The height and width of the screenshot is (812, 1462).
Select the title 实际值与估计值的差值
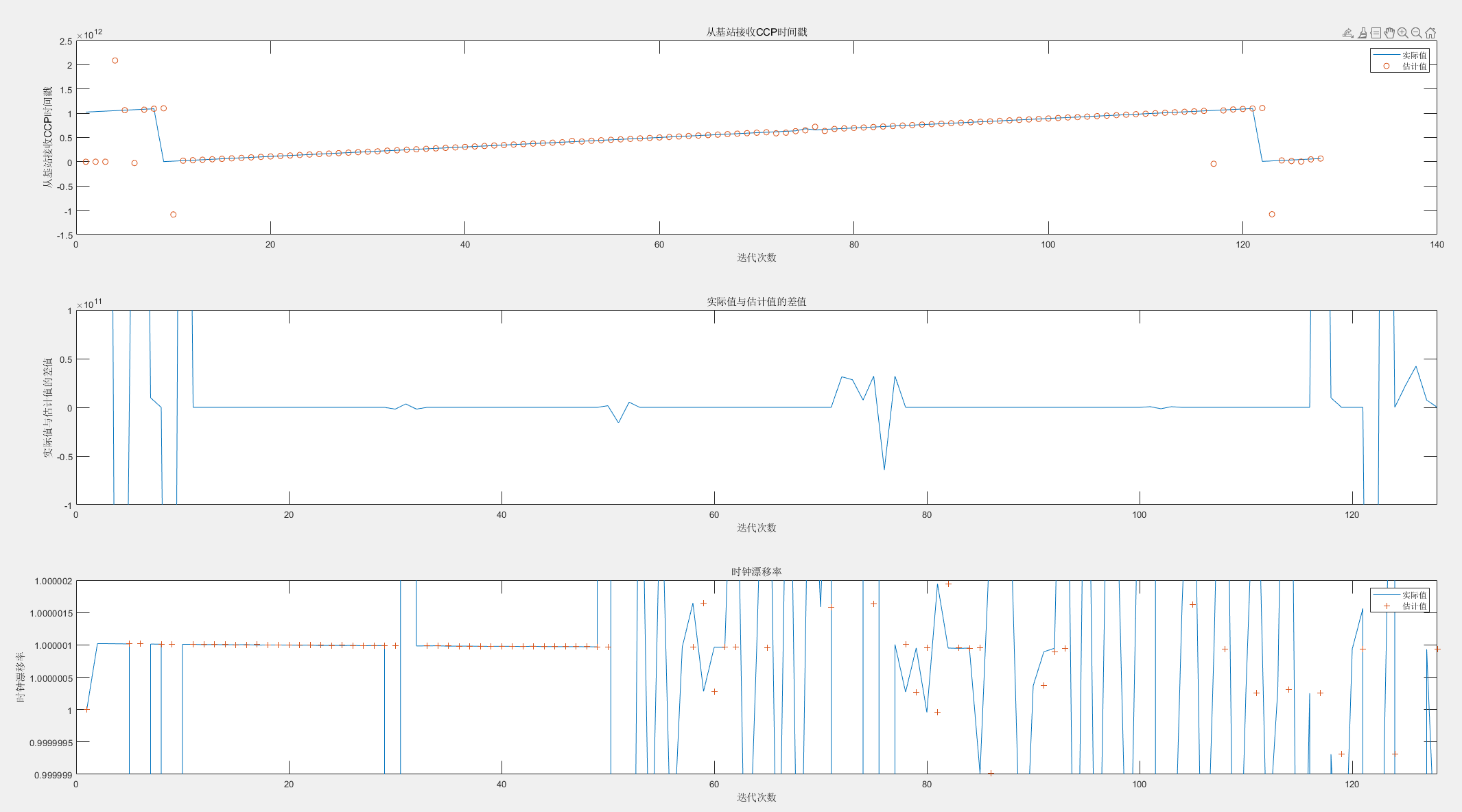click(x=757, y=302)
